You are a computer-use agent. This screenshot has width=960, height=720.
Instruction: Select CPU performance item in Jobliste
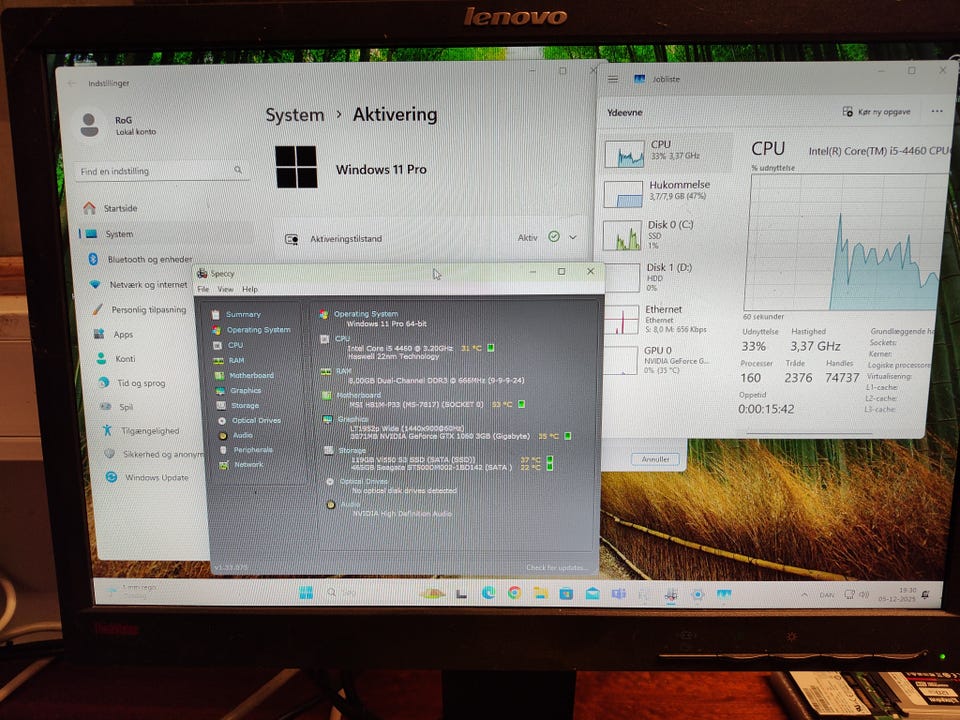tap(667, 152)
